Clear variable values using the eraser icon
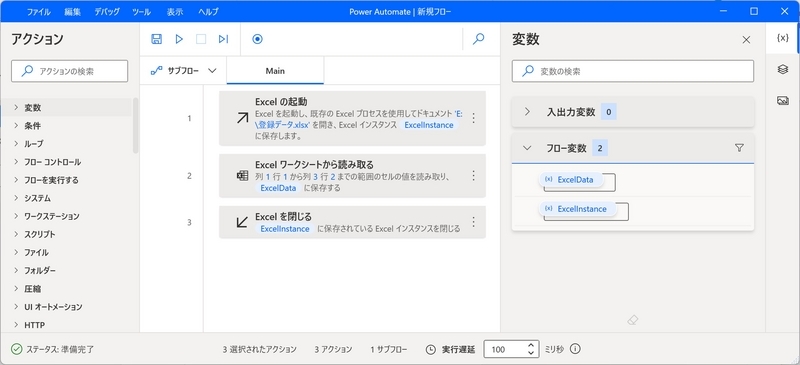 tap(633, 321)
